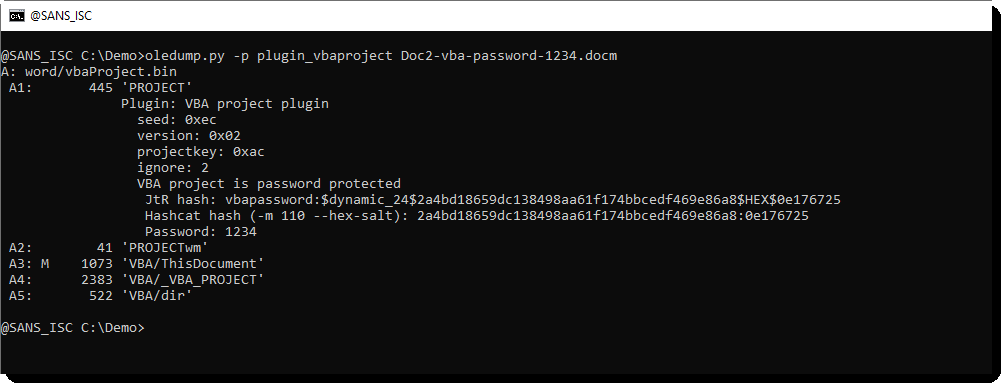Click the Hashcat hash value line
The image size is (1007, 389).
(x=477, y=216)
